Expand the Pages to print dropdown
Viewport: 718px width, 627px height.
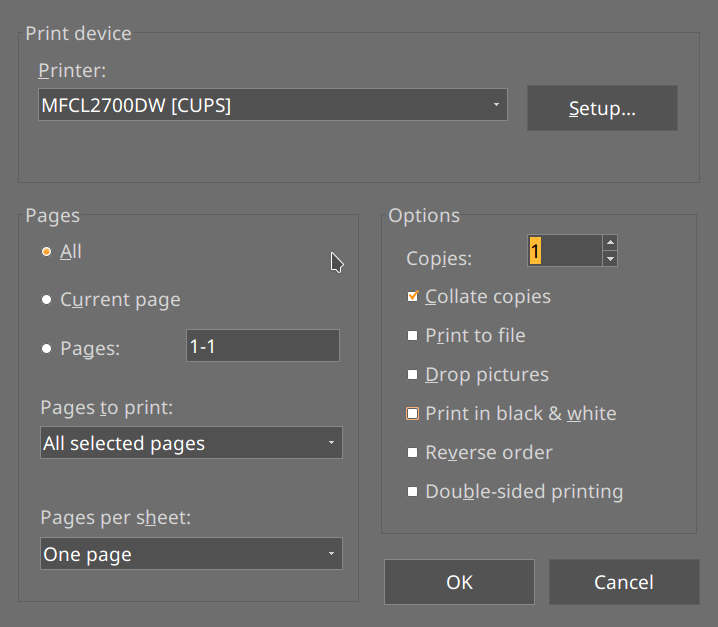pyautogui.click(x=191, y=443)
